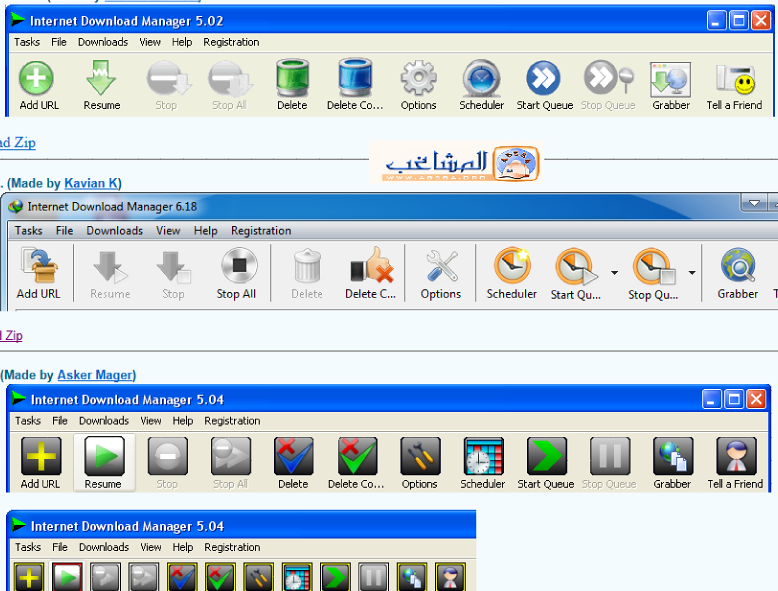Click the Arabic logo banner image

(x=456, y=163)
